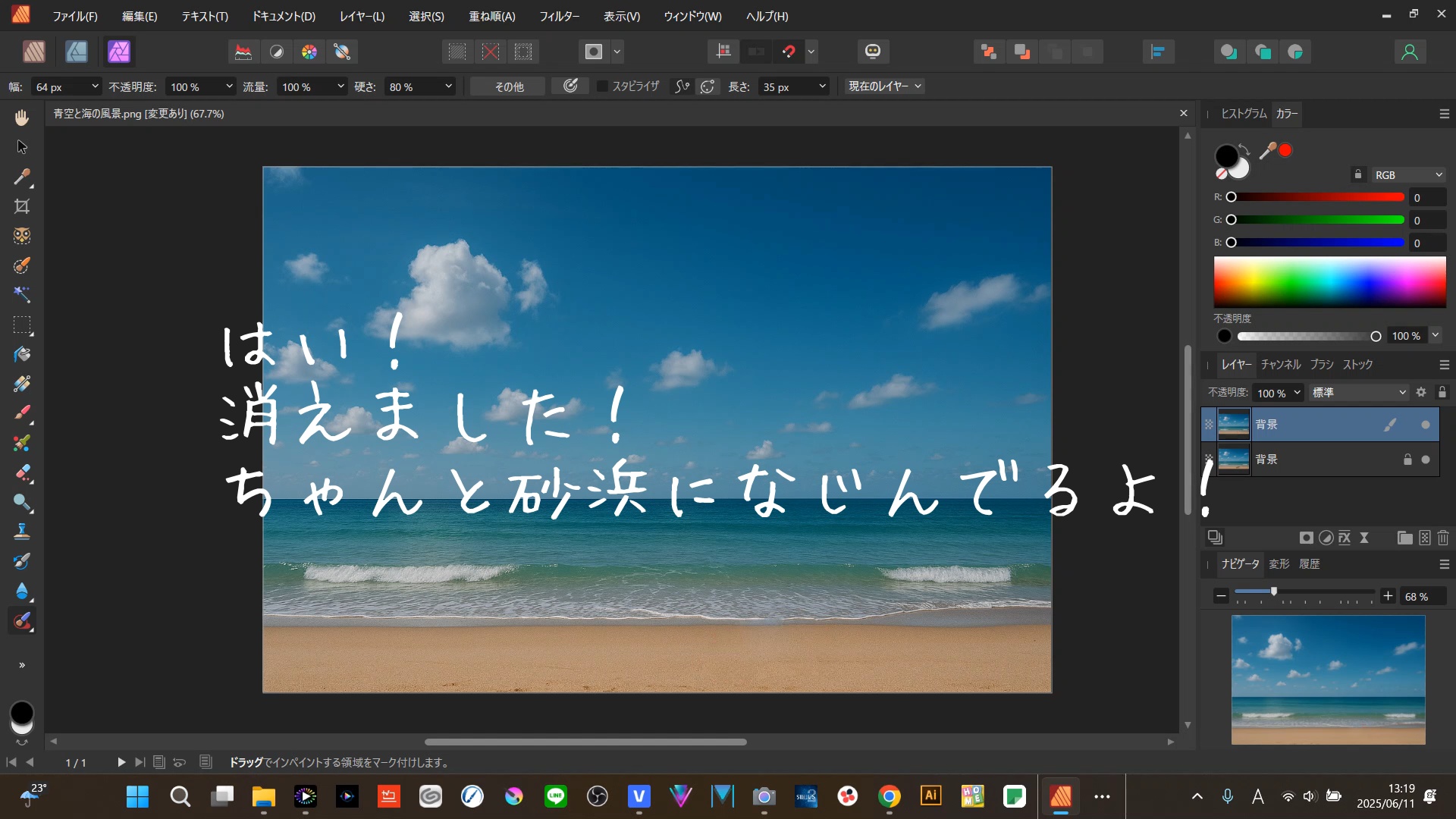Delete the layer using the trash icon
Viewport: 1456px width, 819px height.
coord(1442,538)
